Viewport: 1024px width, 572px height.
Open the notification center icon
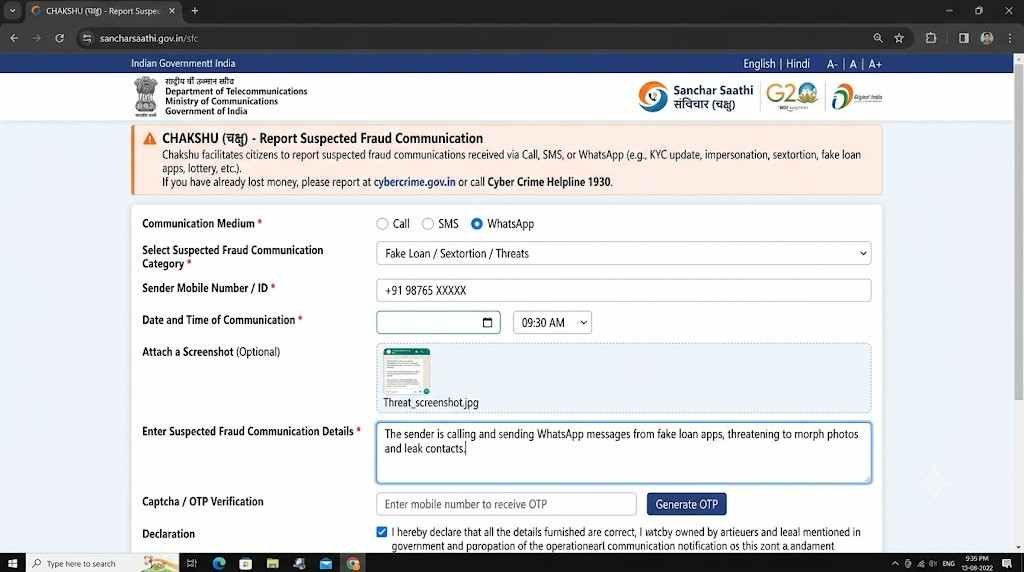point(1007,563)
